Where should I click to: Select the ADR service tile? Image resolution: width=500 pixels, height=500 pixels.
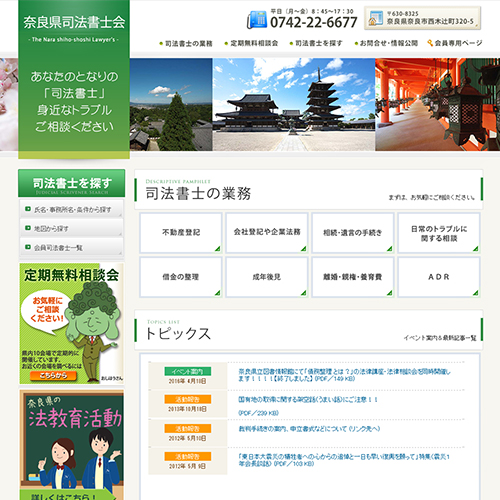pyautogui.click(x=439, y=277)
